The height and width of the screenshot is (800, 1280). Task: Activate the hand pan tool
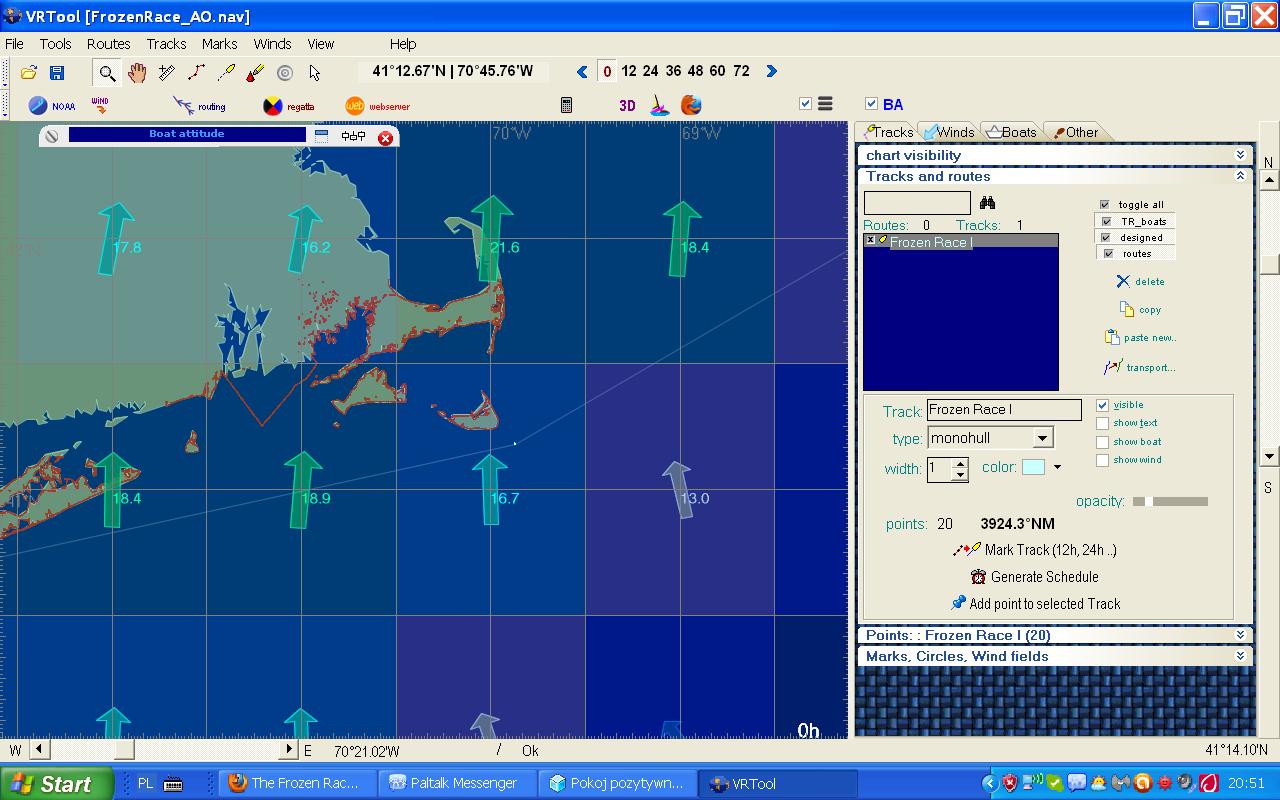(x=137, y=72)
